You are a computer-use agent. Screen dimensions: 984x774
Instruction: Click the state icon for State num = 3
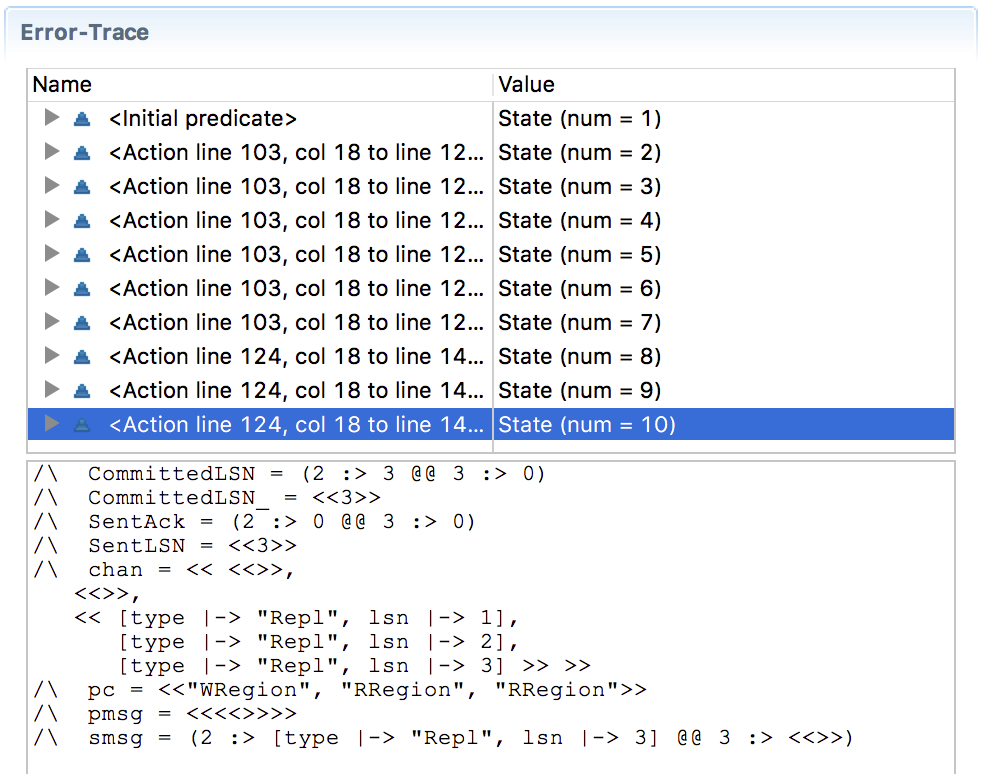tap(83, 187)
